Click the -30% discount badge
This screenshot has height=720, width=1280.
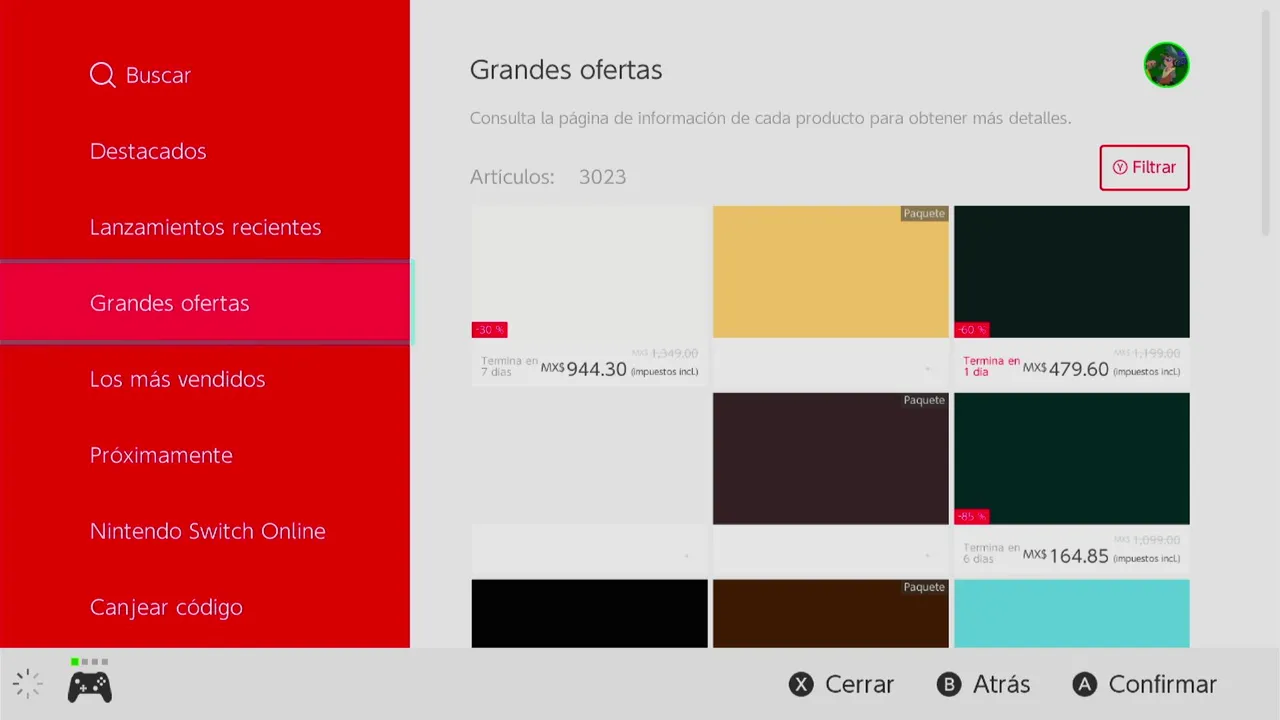click(490, 330)
